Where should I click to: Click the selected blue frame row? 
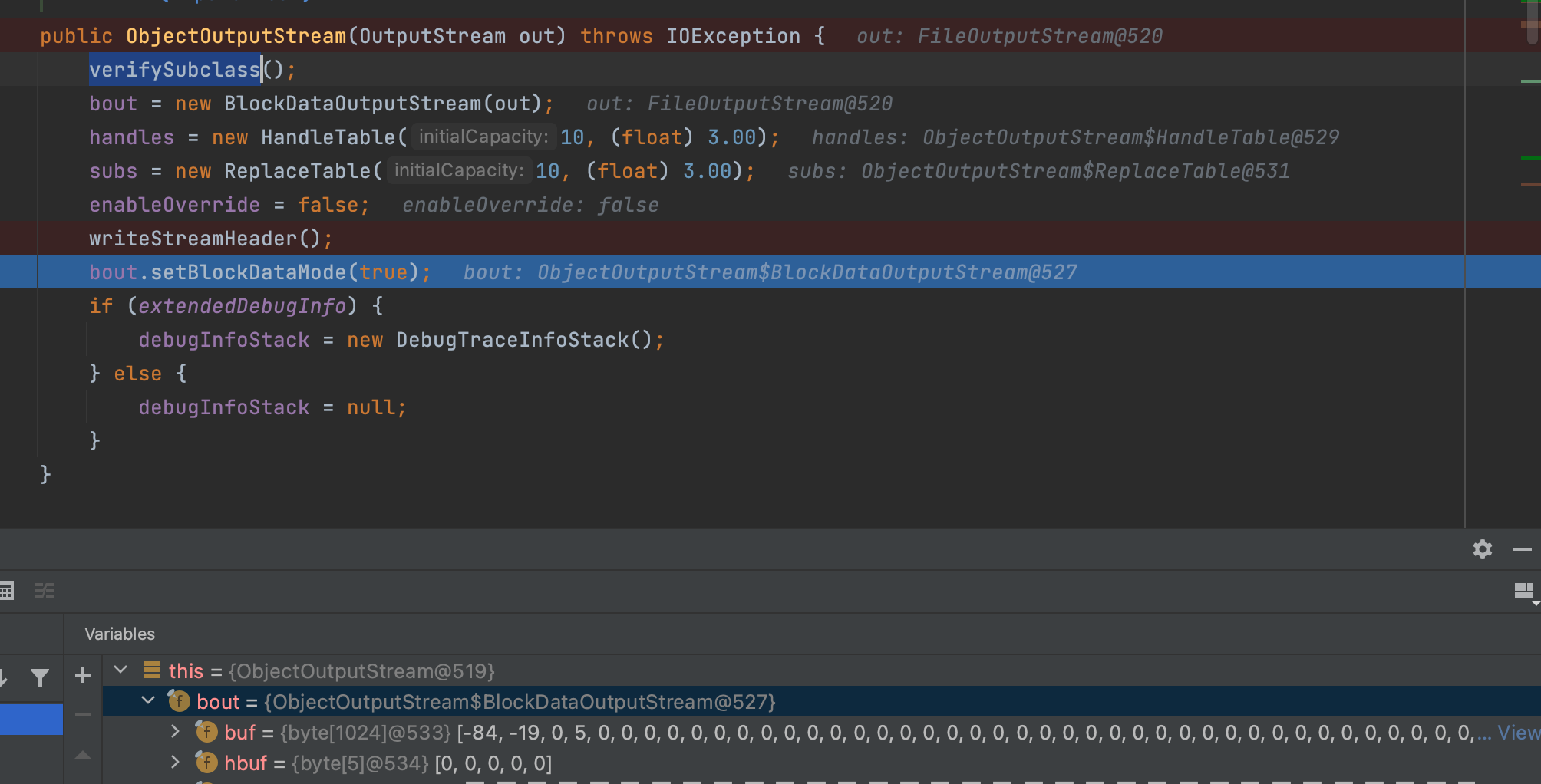31,720
